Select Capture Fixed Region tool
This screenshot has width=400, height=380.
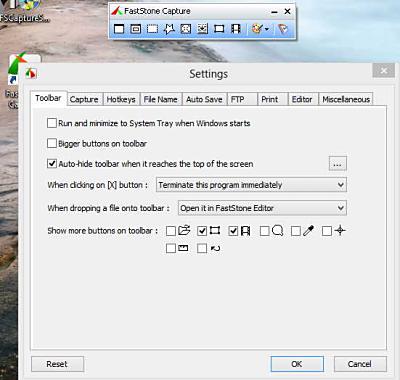(219, 29)
